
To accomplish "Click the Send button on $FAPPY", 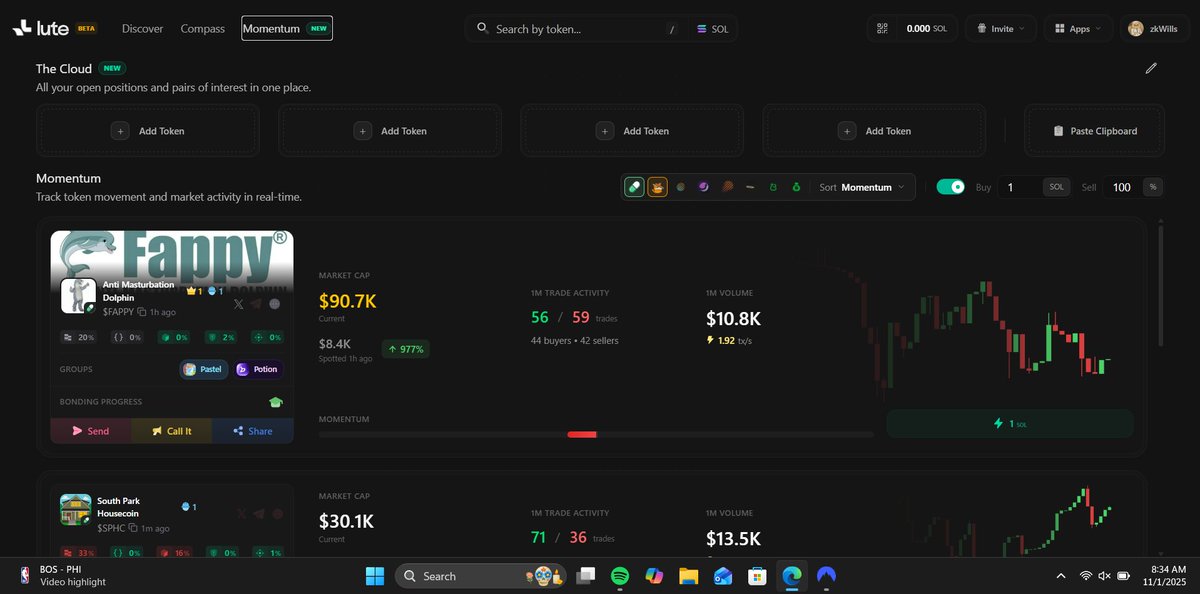I will point(91,431).
